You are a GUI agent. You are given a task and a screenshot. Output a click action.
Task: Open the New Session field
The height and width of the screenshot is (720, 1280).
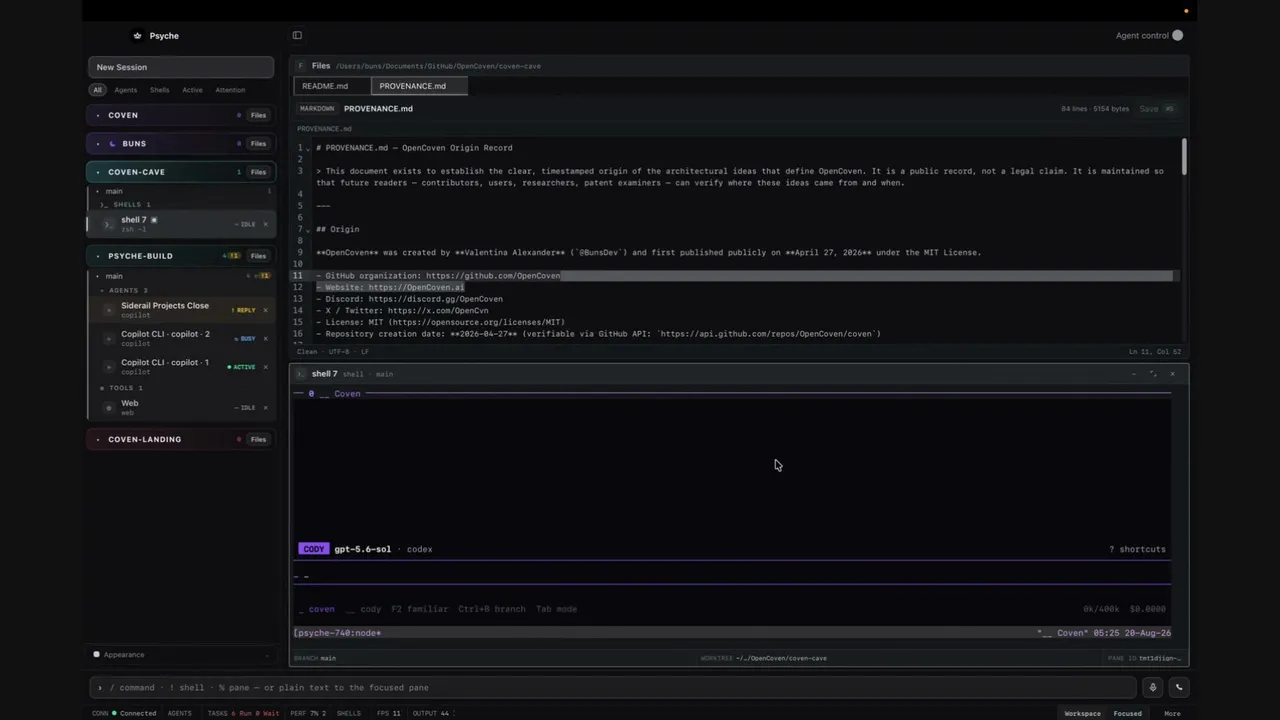tap(181, 67)
